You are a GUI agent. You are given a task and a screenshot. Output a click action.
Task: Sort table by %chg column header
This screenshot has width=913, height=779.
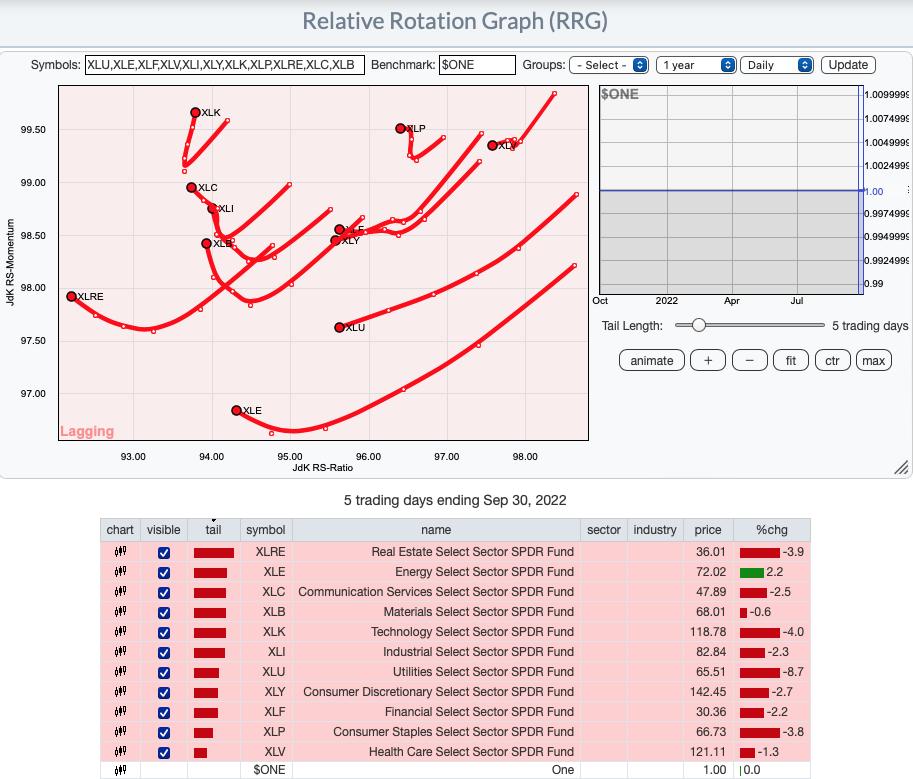[771, 530]
